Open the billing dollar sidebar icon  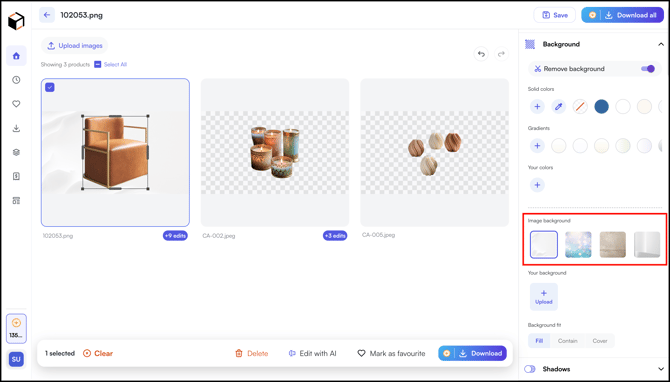click(x=16, y=176)
